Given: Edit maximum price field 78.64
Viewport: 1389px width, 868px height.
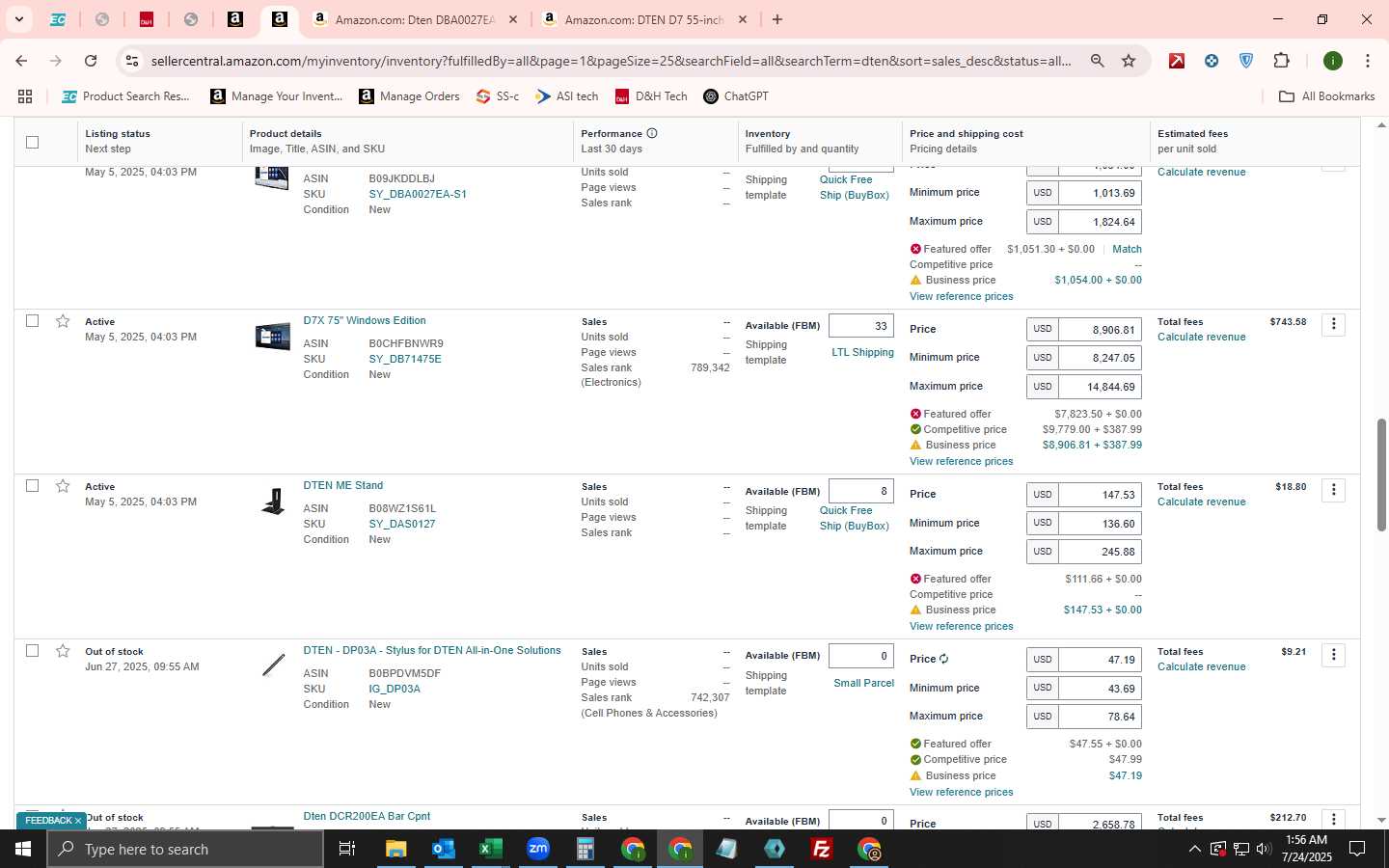Looking at the screenshot, I should pos(1100,717).
